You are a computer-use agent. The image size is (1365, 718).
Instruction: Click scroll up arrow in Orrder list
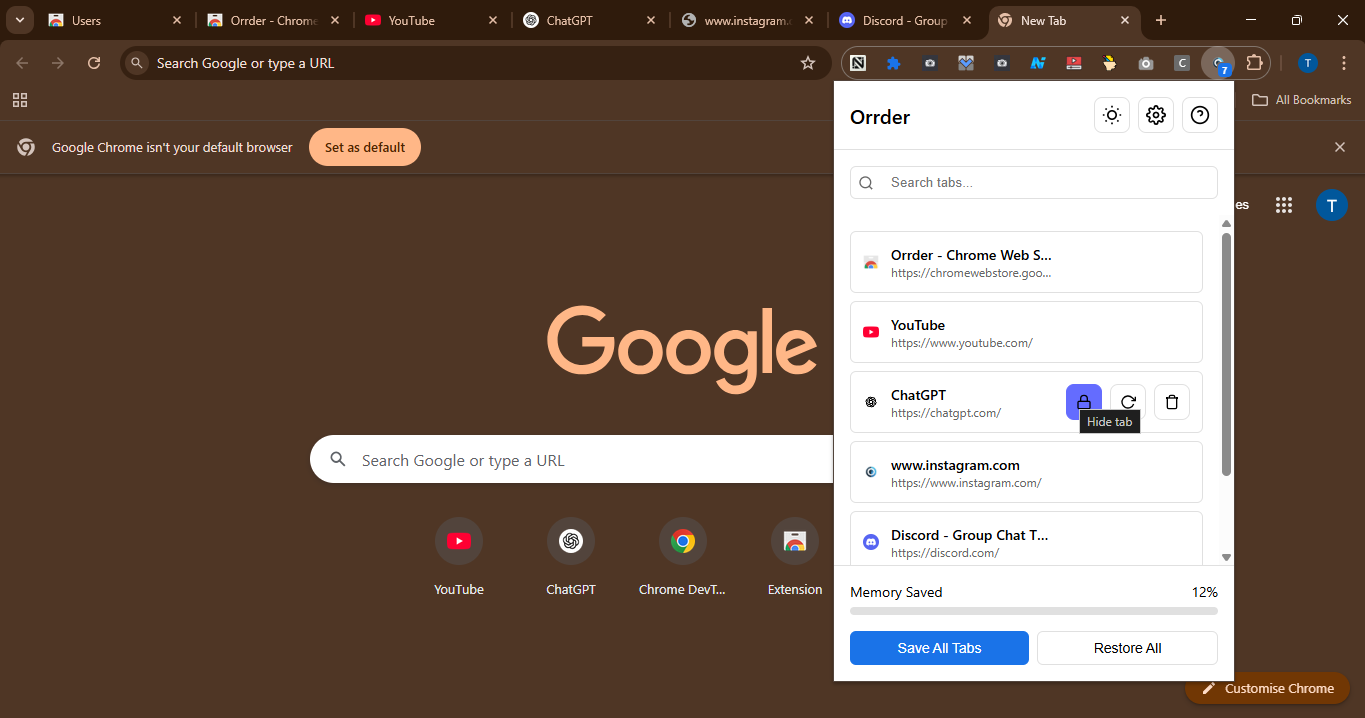[1226, 224]
